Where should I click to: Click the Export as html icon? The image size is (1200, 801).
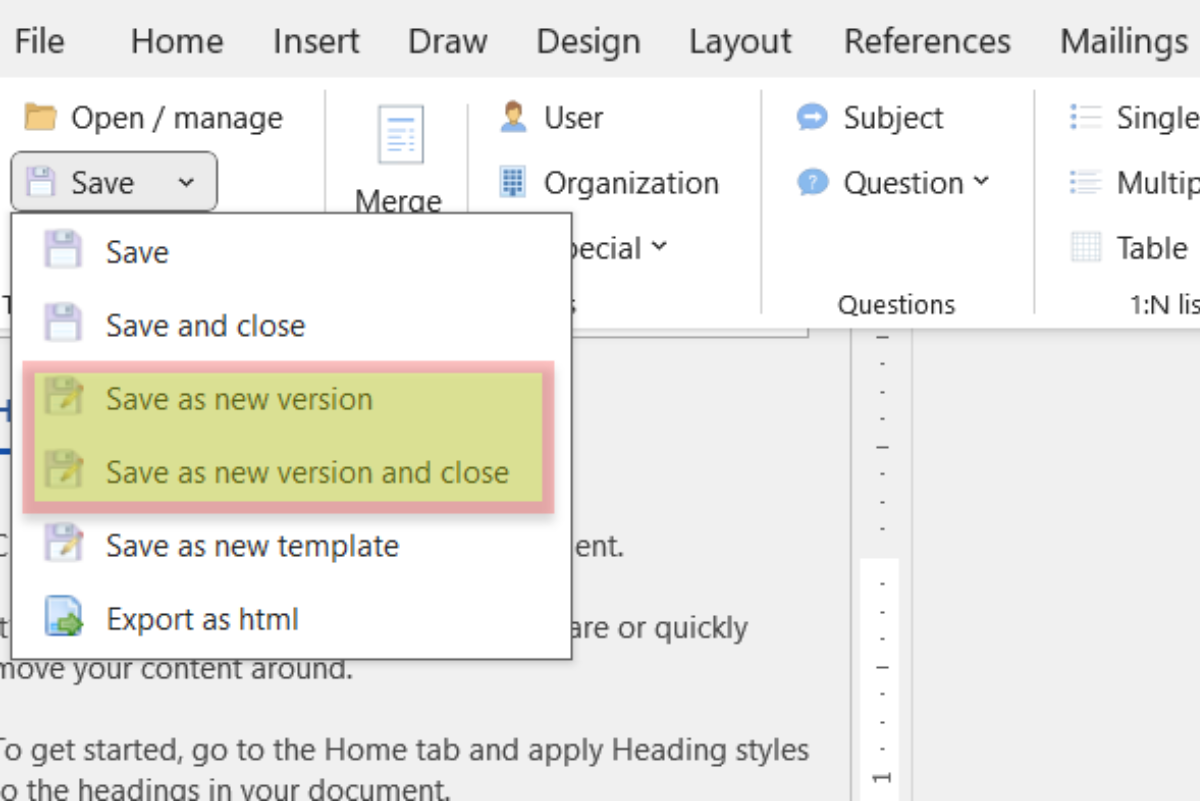pyautogui.click(x=64, y=618)
